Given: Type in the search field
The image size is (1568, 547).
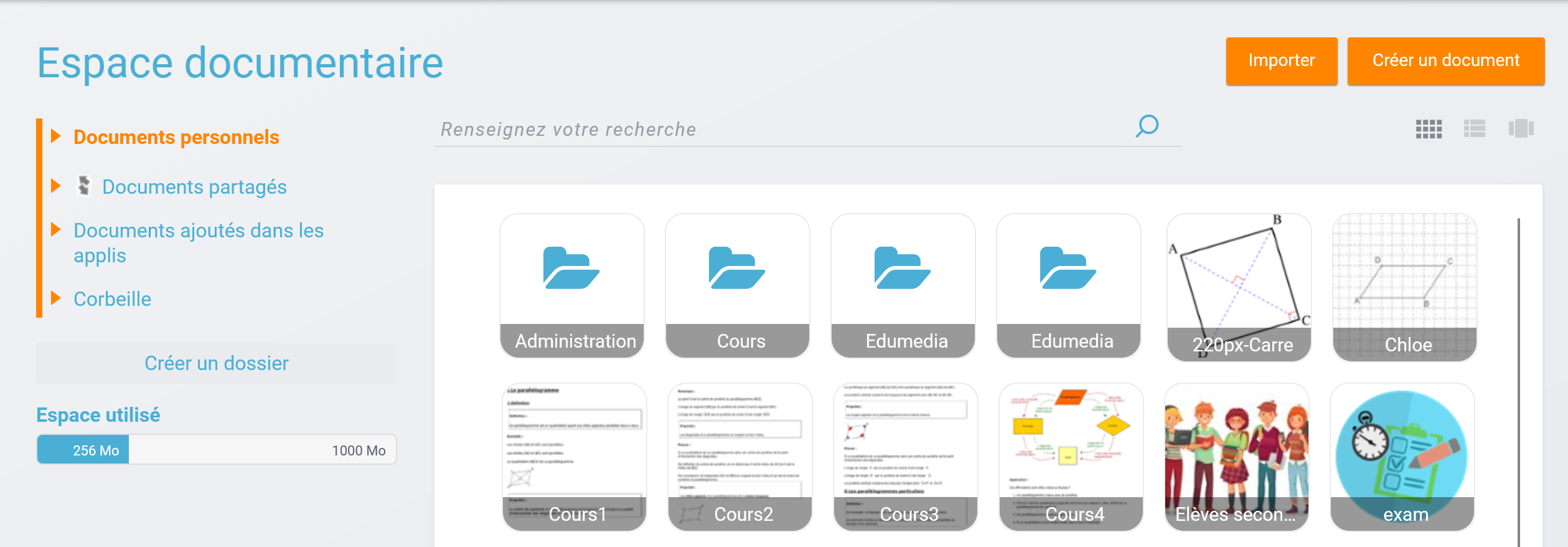Looking at the screenshot, I should coord(778,129).
